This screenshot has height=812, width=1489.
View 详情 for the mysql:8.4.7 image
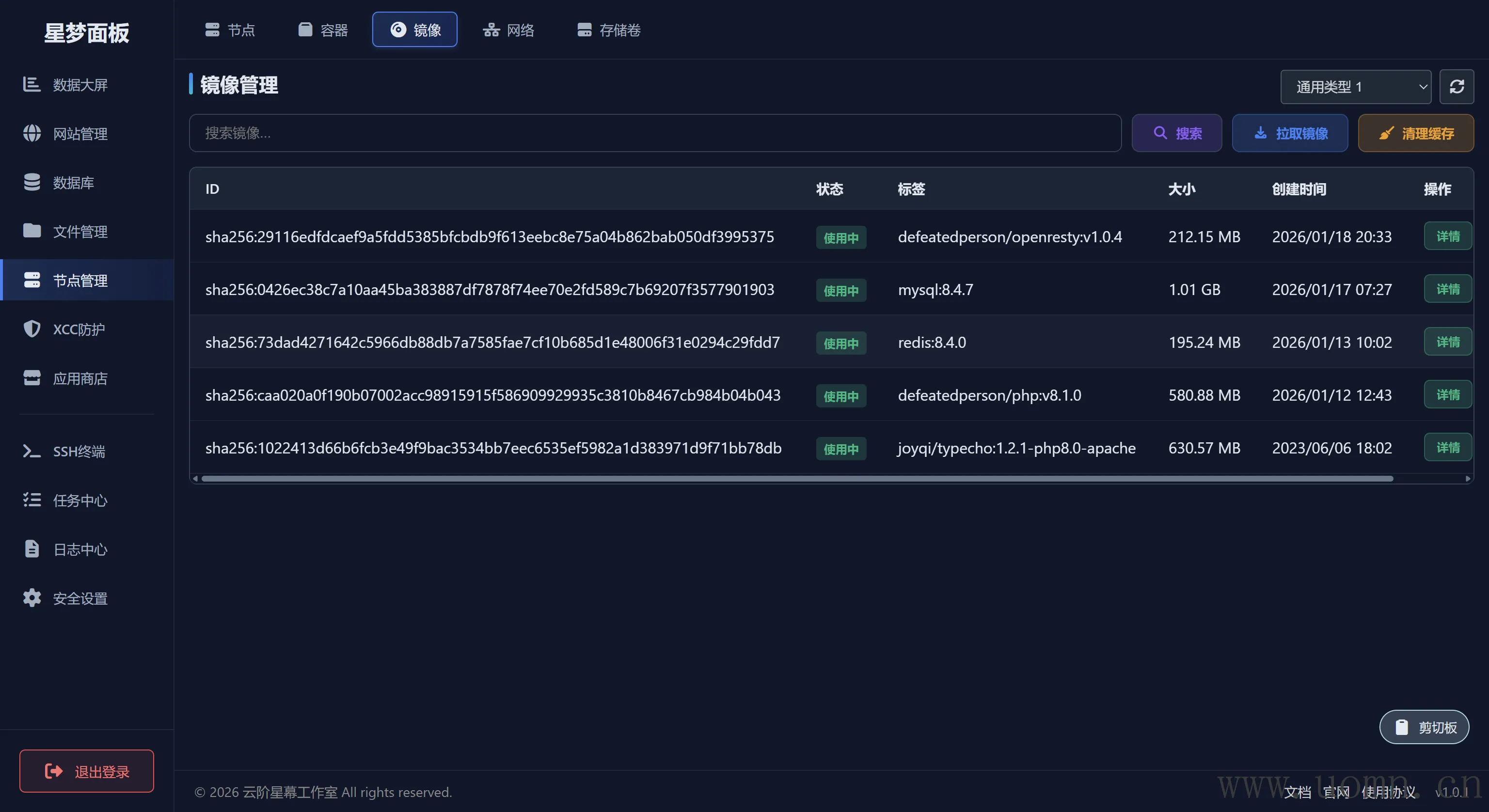(1447, 289)
